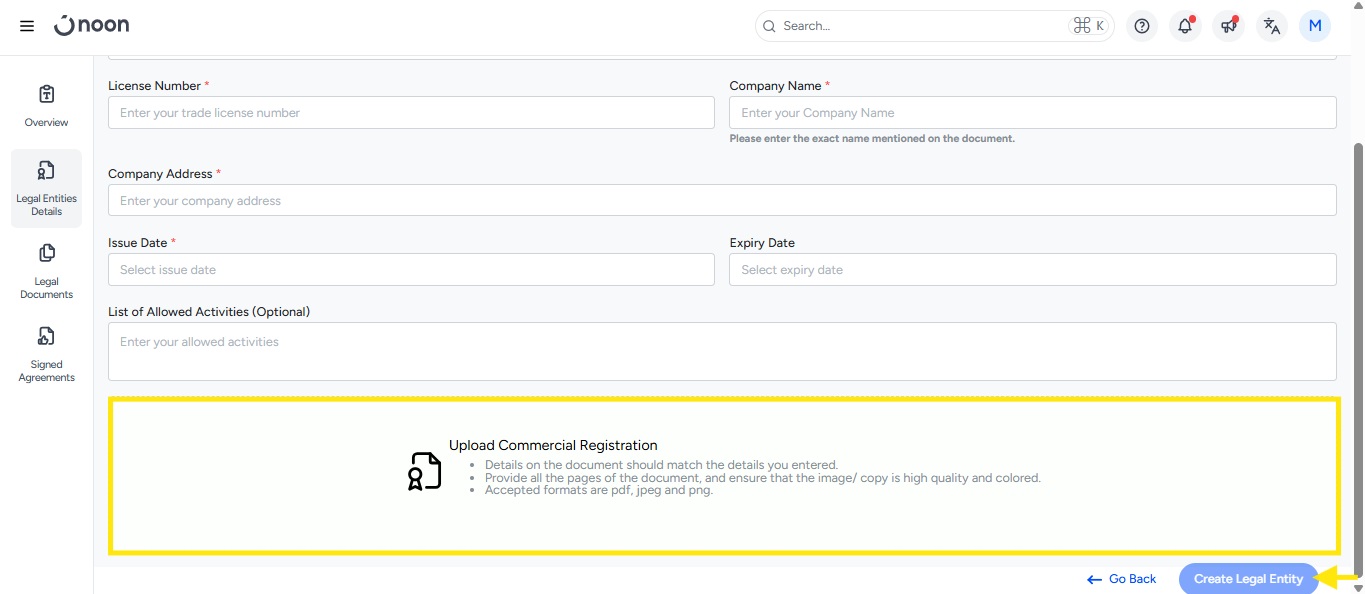Open the Signed Agreements section
This screenshot has height=594, width=1365.
(x=46, y=354)
